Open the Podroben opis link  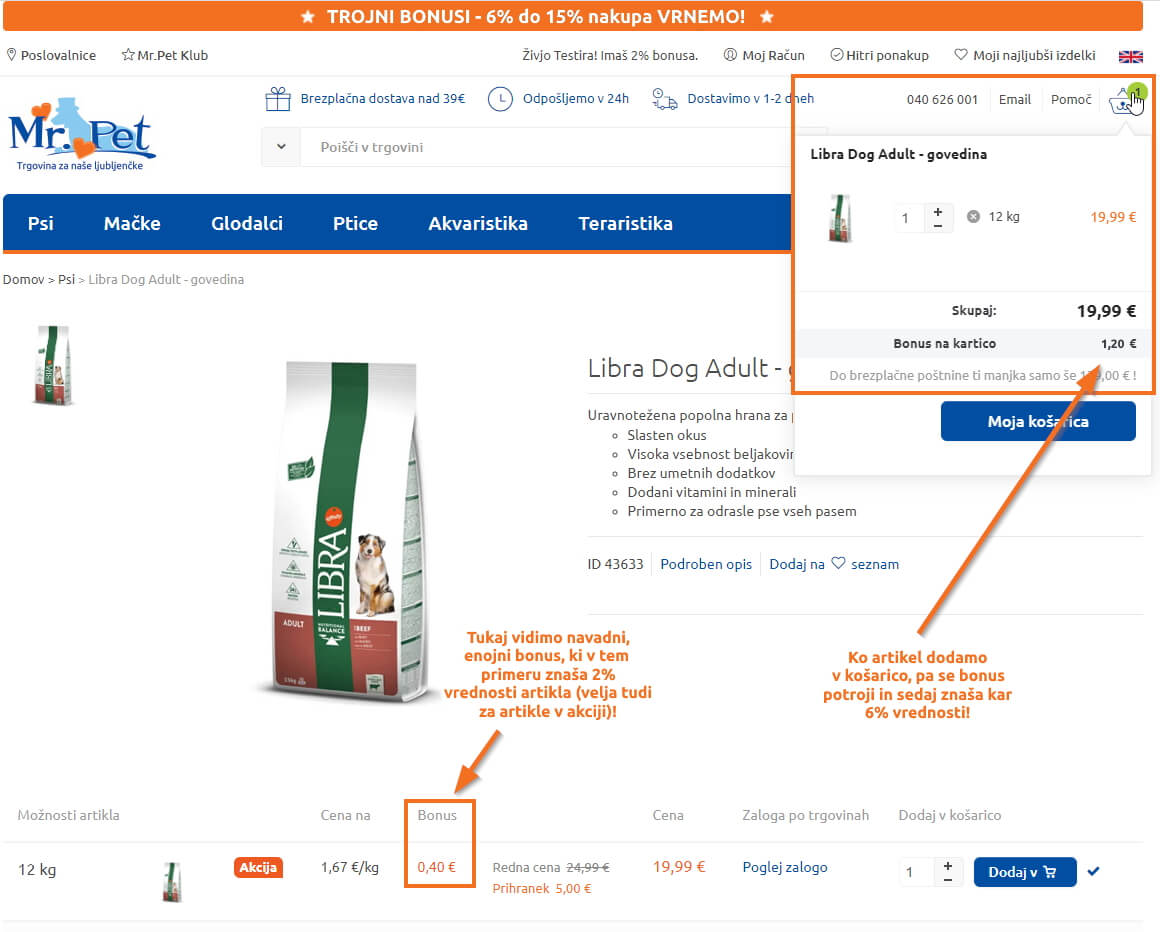pos(706,564)
